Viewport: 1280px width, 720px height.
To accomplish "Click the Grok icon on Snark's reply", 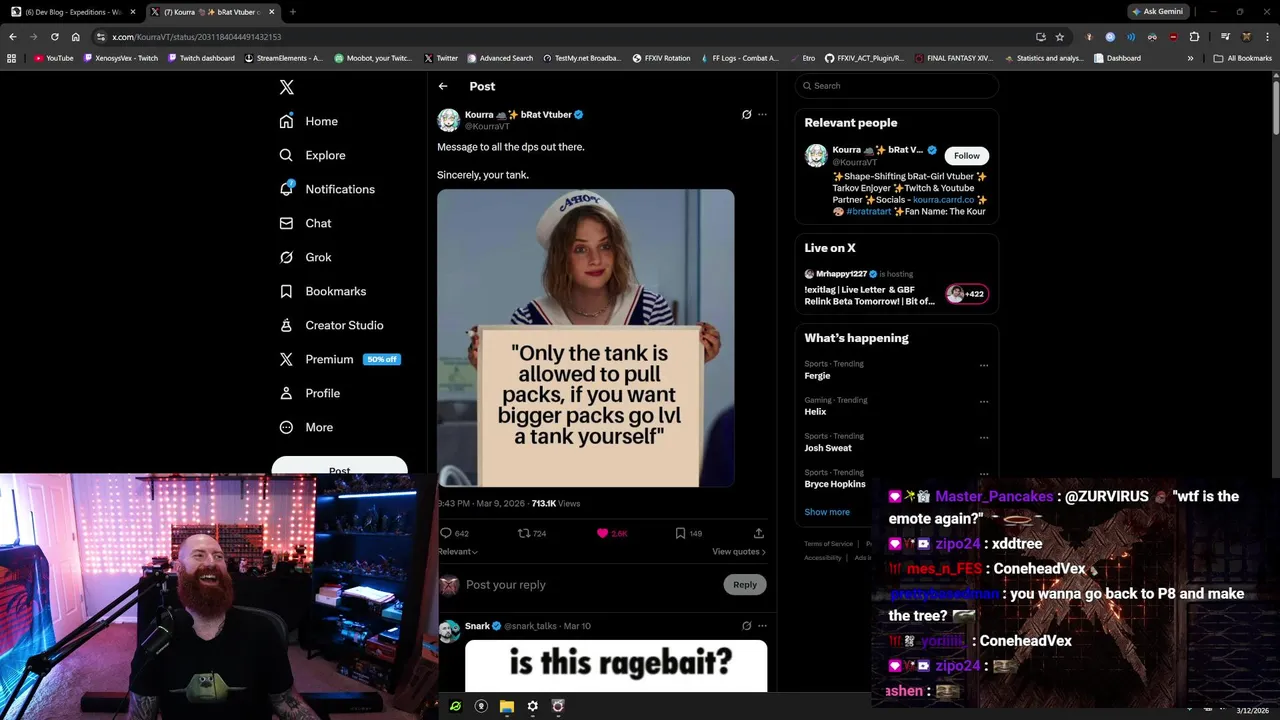I will tap(746, 626).
